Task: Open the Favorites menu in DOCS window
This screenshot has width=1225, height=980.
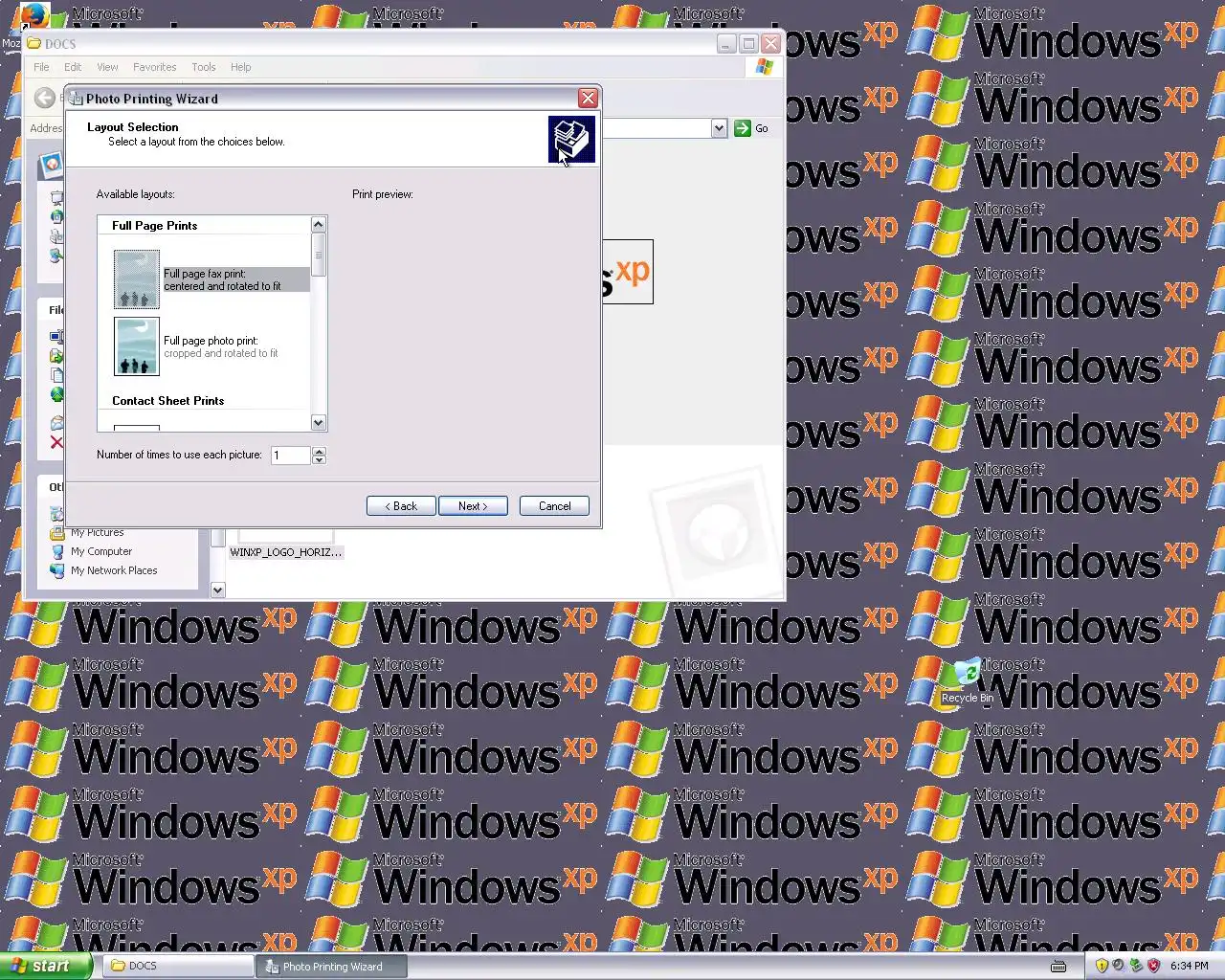Action: 155,67
